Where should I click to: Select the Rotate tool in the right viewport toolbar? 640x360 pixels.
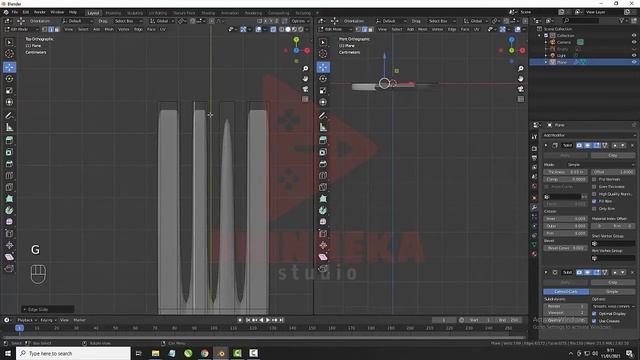point(323,79)
